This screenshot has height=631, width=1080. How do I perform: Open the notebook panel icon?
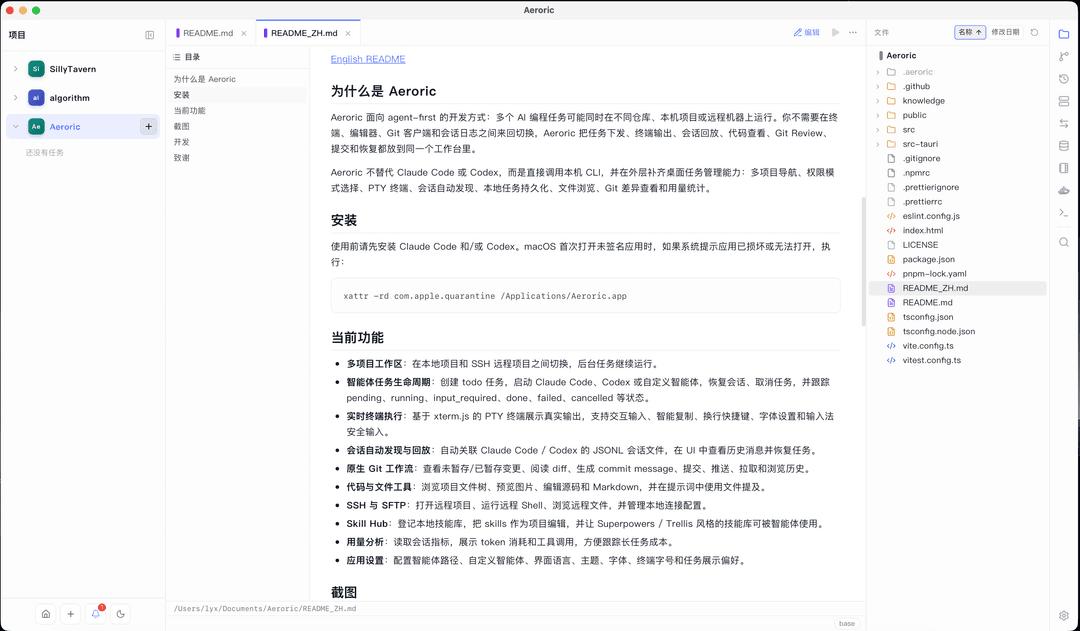[1063, 168]
